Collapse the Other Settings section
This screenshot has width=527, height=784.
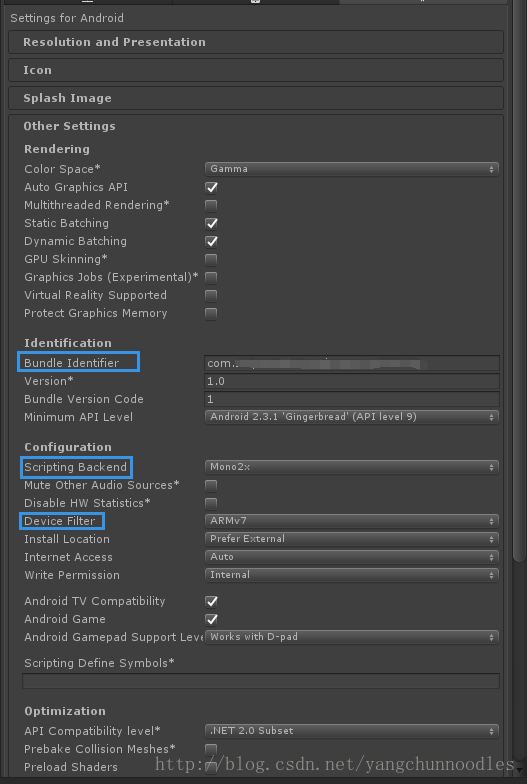(70, 126)
